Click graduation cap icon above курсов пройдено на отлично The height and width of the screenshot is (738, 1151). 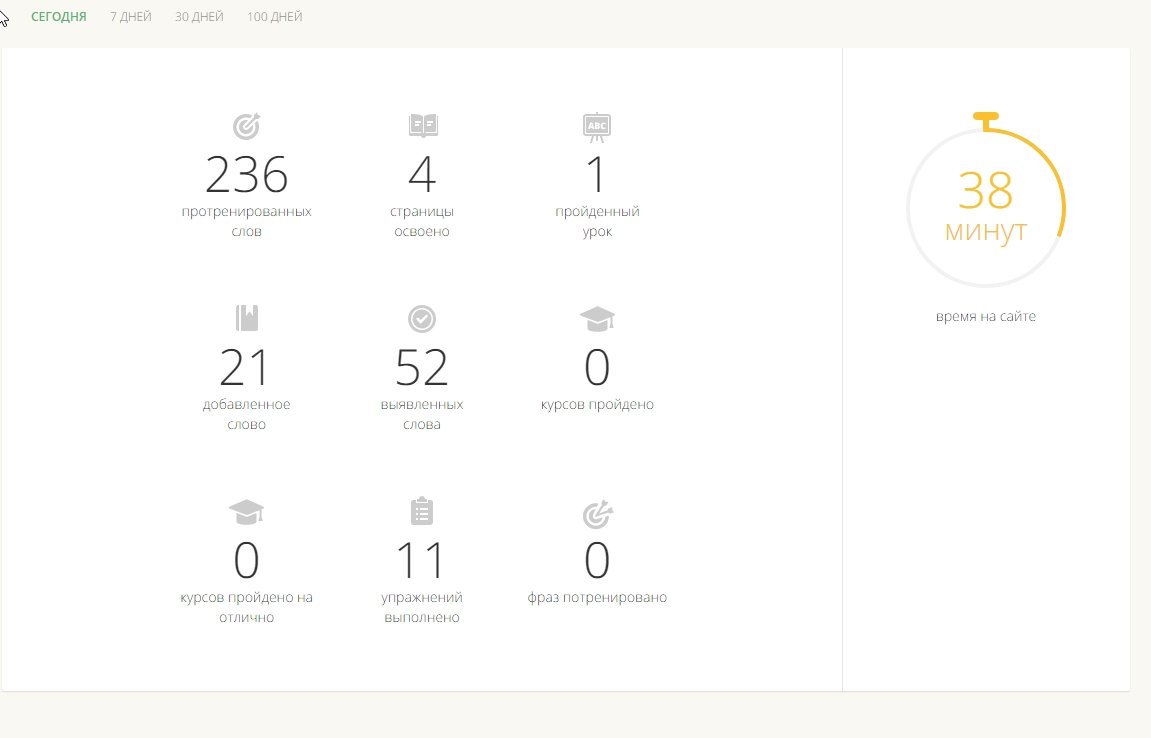point(246,512)
